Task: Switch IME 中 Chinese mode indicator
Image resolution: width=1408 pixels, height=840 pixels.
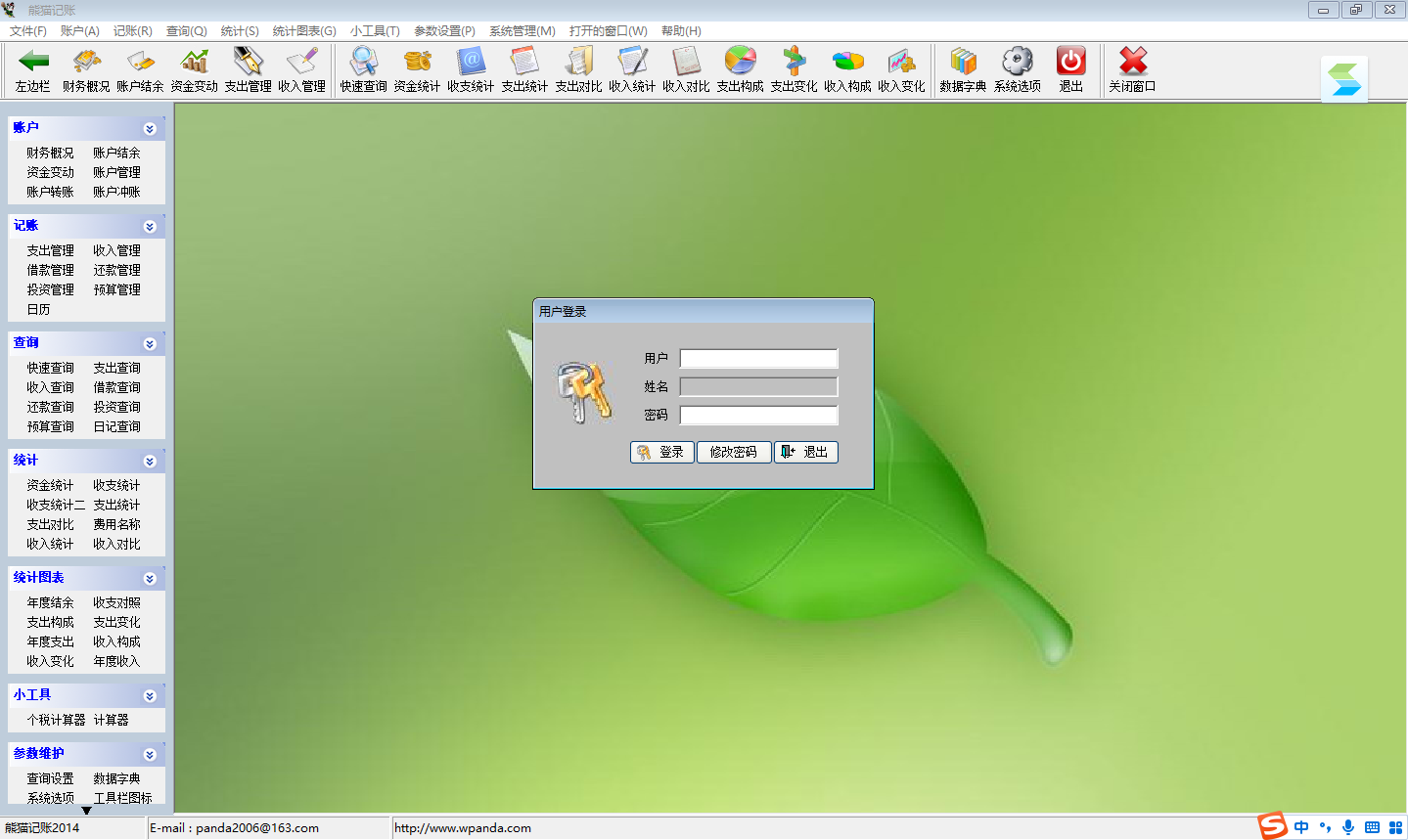Action: (1301, 827)
